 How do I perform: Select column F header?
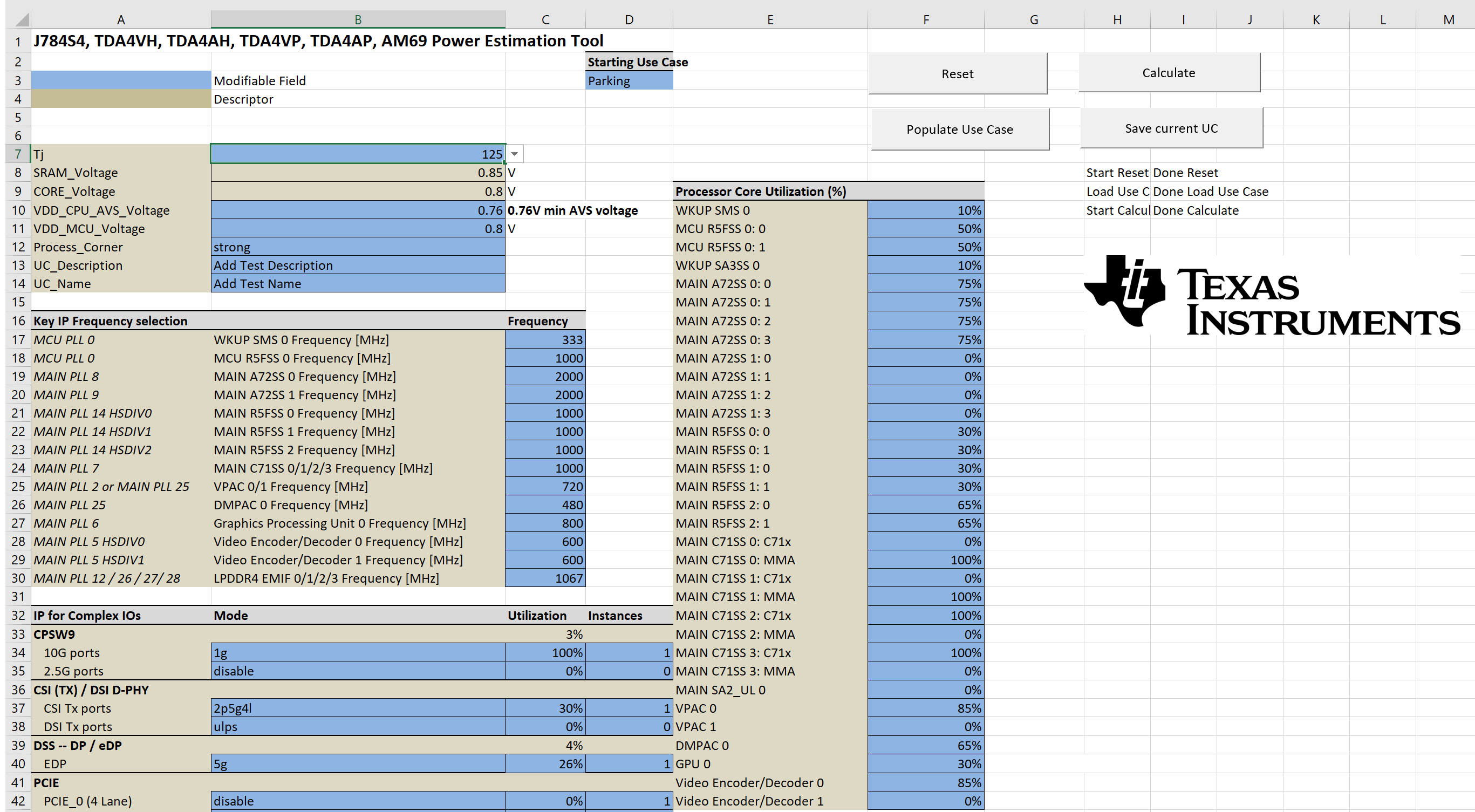(926, 19)
